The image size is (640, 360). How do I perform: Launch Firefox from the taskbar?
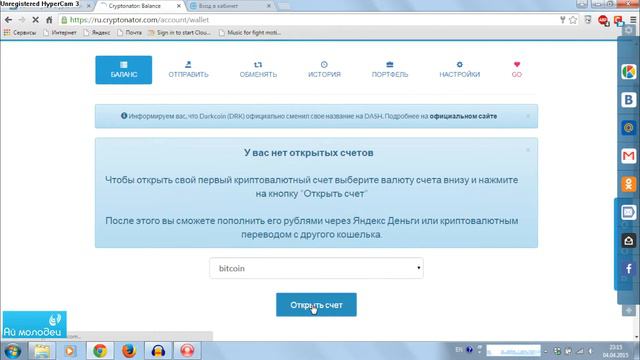click(x=129, y=351)
